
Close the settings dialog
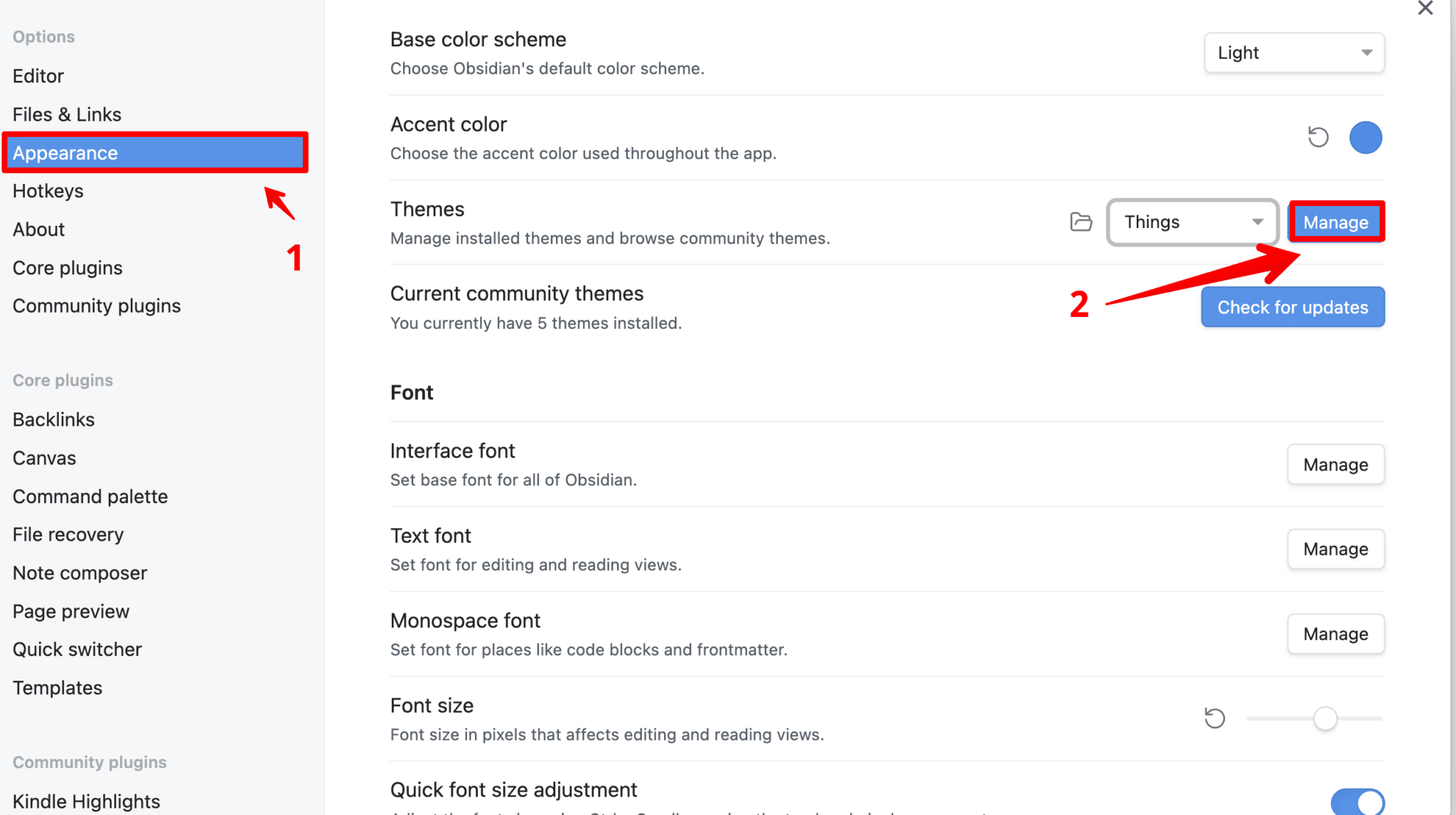point(1425,9)
